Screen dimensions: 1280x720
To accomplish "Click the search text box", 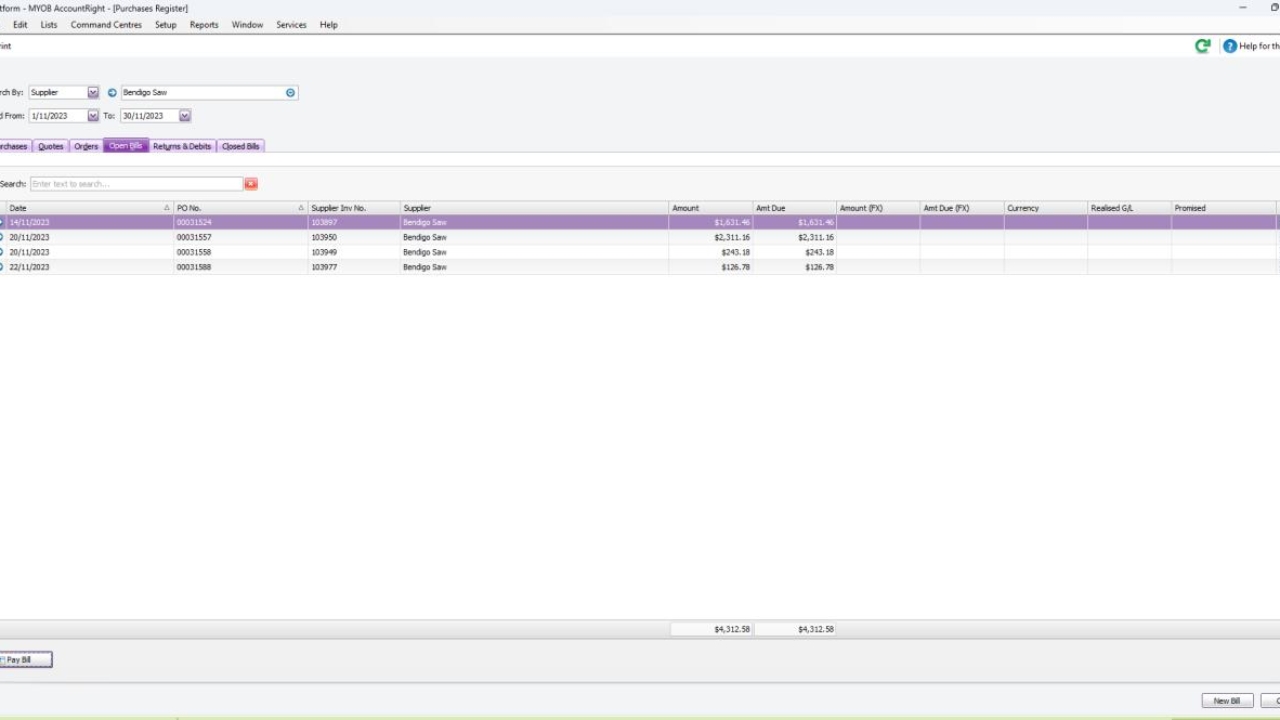I will pos(136,184).
